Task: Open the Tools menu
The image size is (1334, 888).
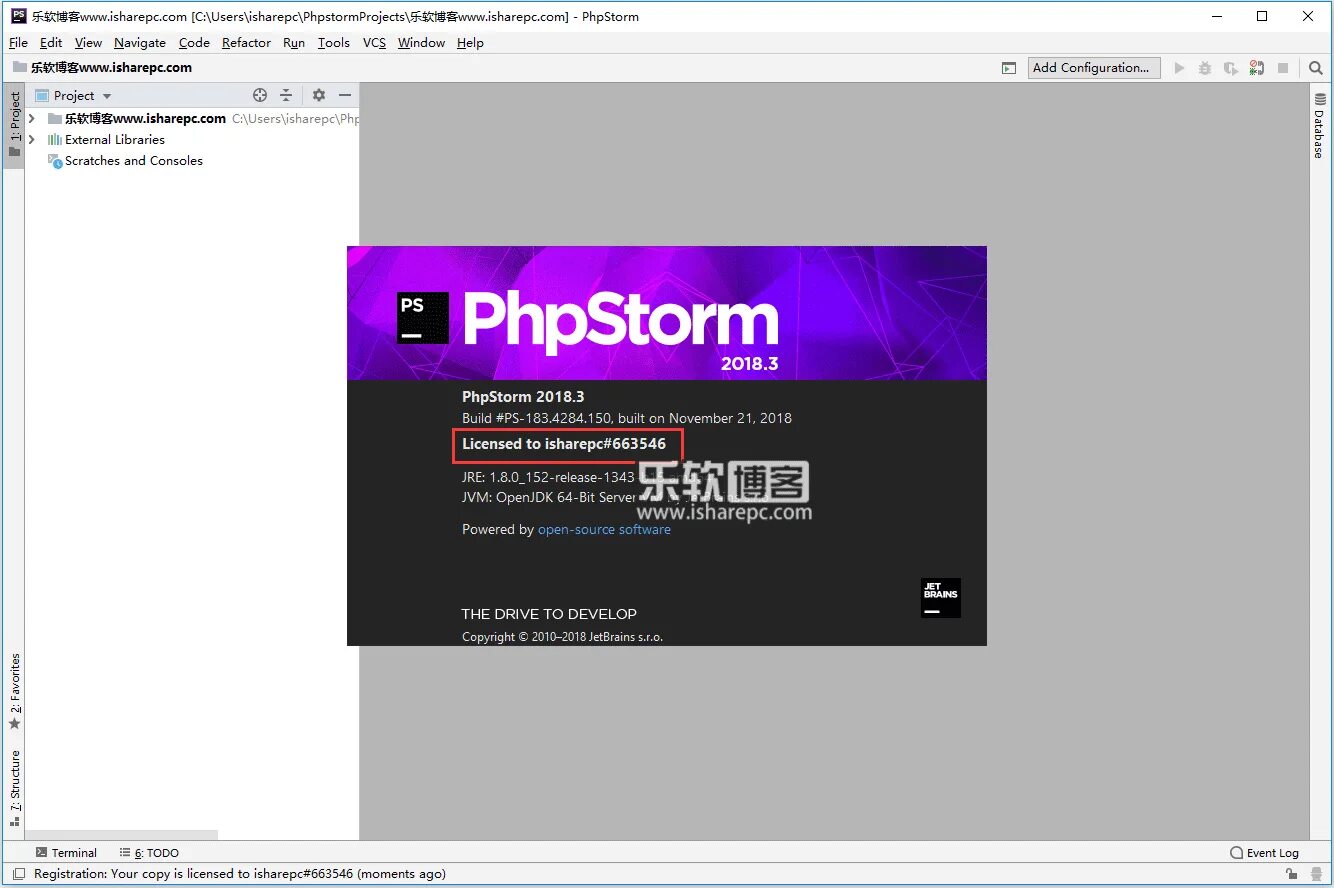Action: point(334,42)
